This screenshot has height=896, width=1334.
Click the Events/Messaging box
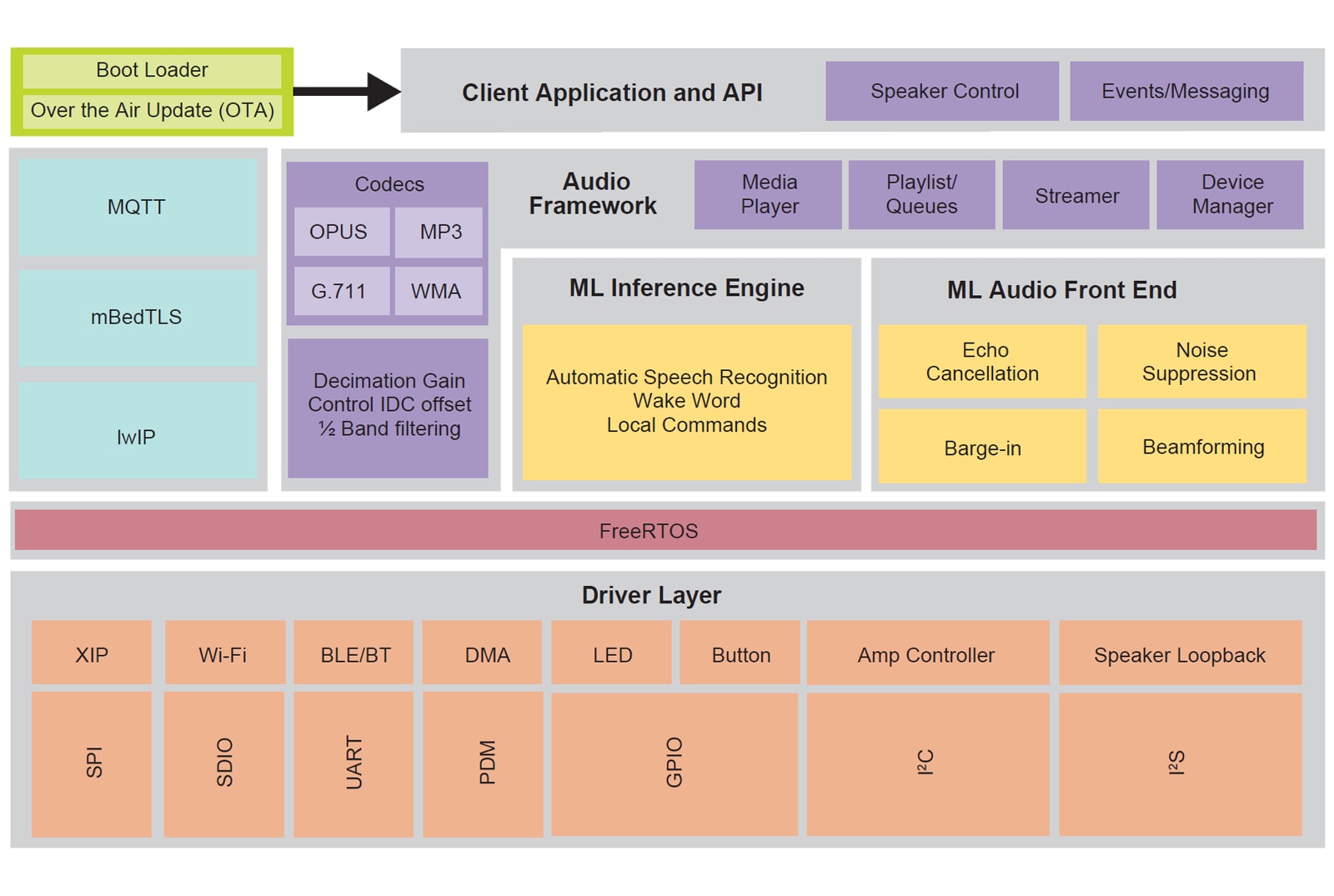[1186, 91]
